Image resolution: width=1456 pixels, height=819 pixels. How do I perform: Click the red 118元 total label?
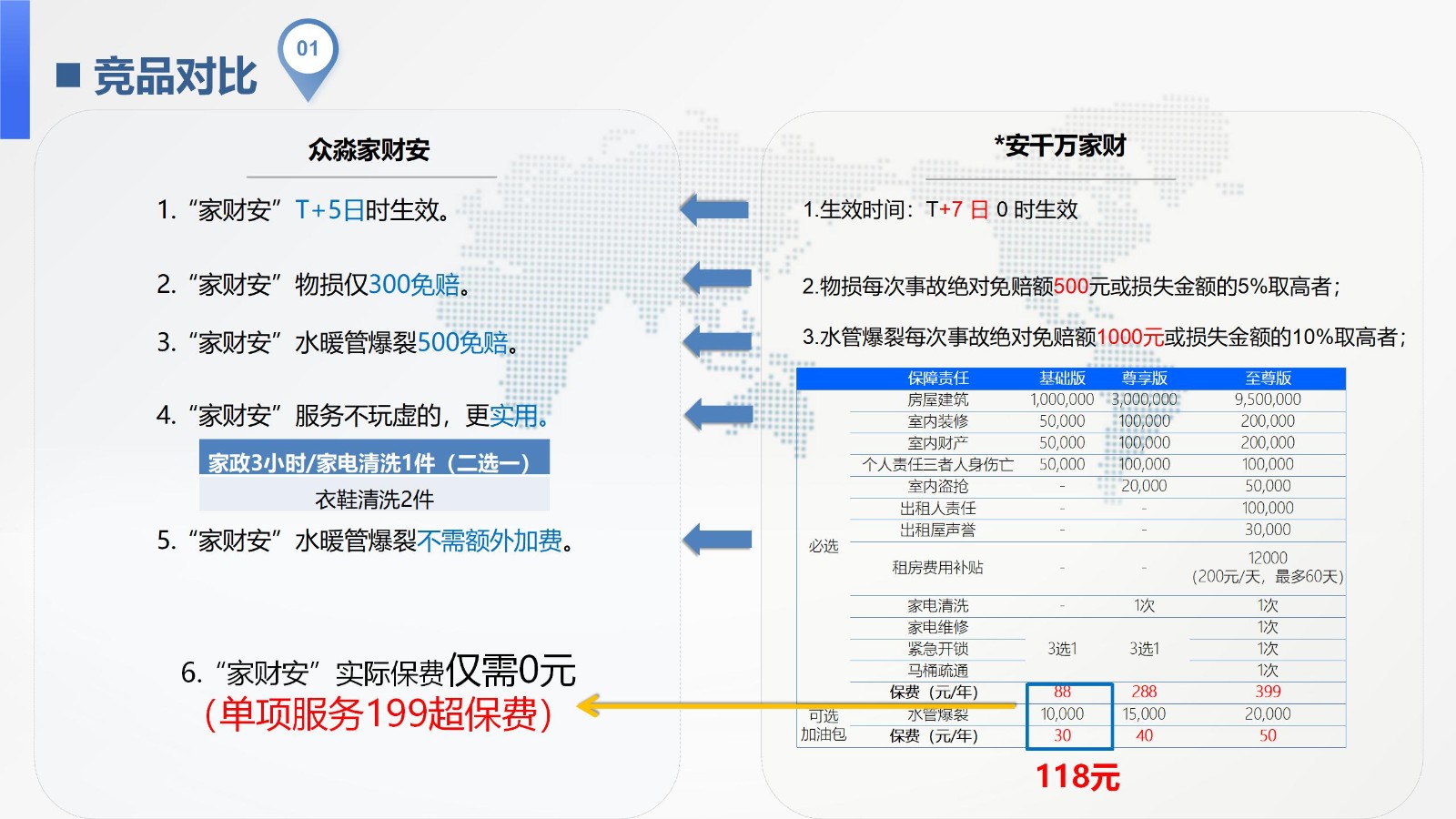point(1077,777)
